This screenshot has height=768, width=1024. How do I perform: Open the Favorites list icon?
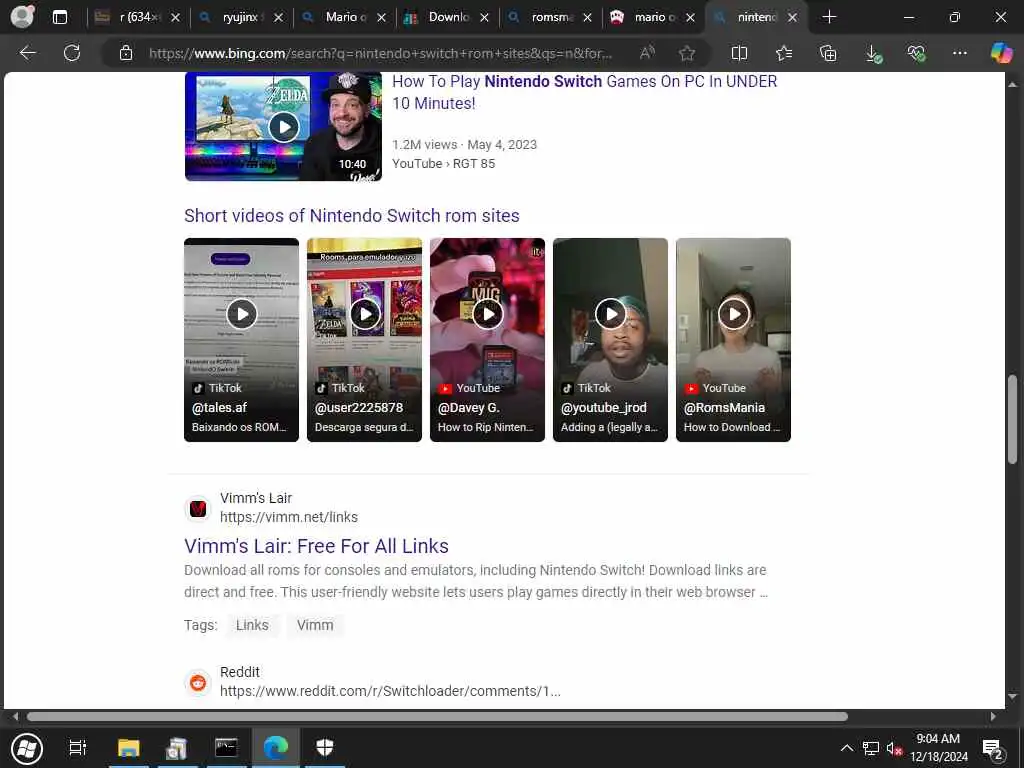[784, 53]
